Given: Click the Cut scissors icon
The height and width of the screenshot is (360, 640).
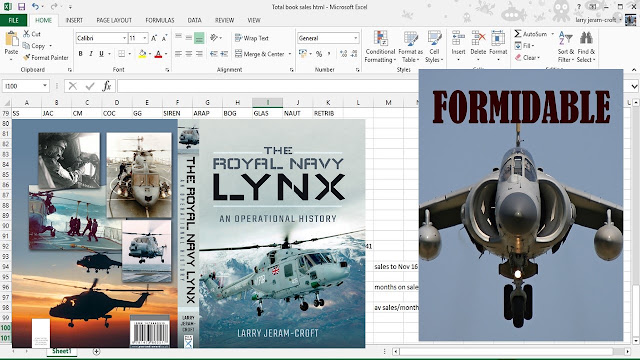Looking at the screenshot, I should tap(27, 34).
